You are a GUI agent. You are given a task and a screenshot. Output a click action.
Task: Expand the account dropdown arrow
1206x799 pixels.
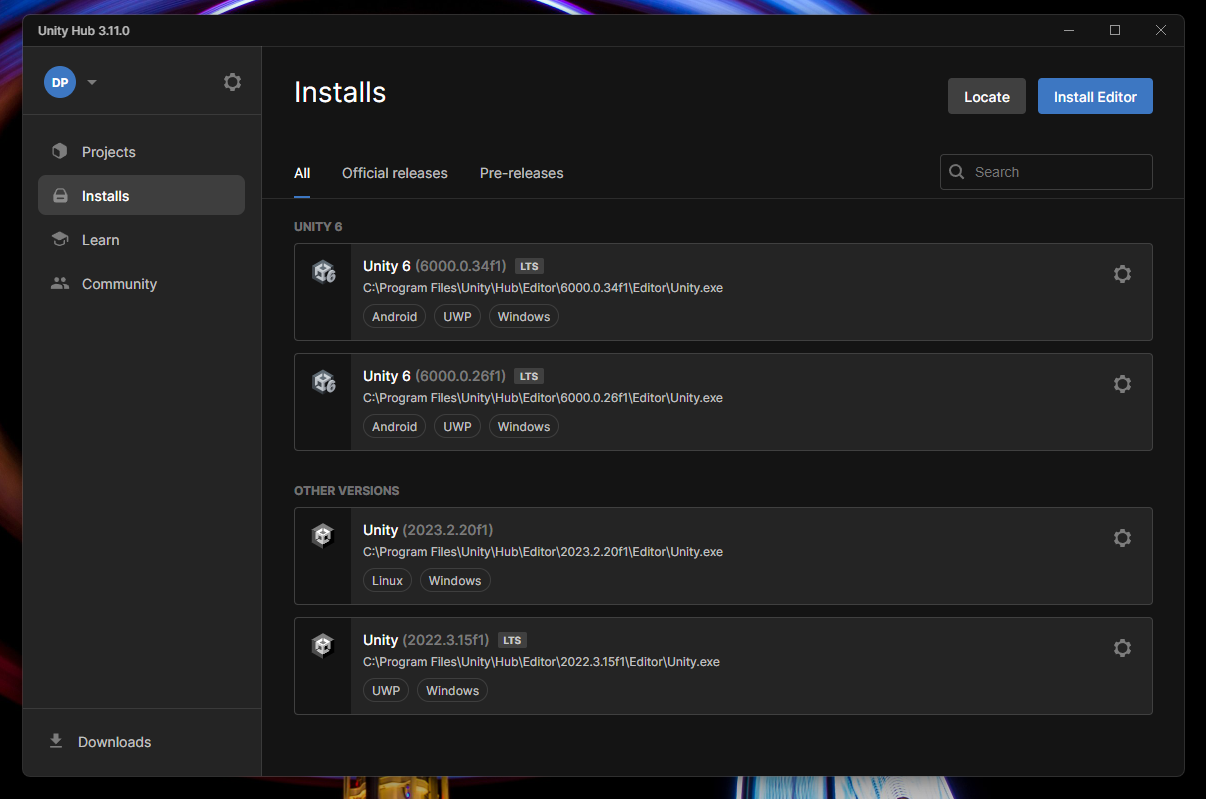pyautogui.click(x=92, y=82)
